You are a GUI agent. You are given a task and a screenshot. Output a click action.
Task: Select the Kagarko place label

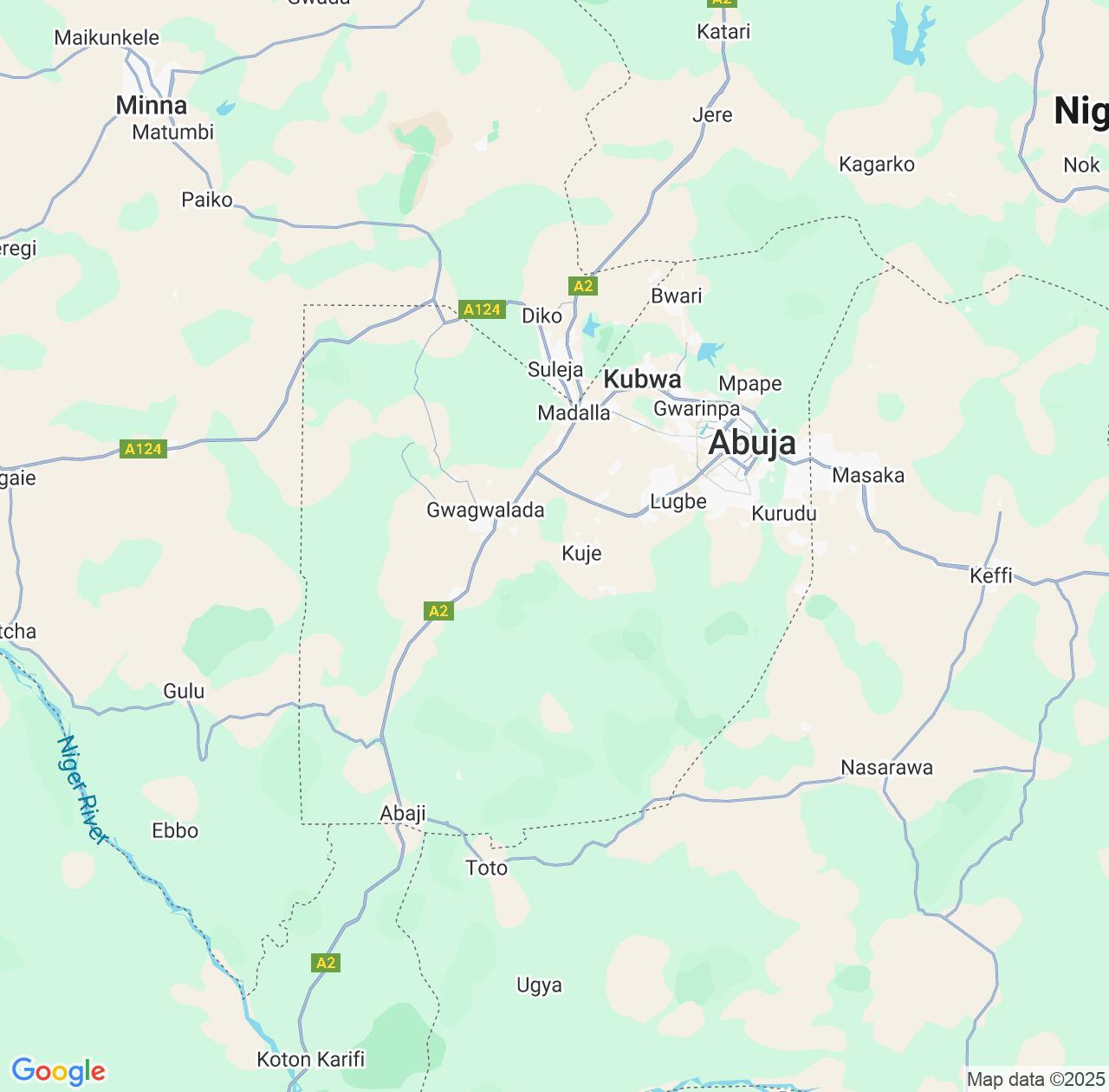pos(877,165)
